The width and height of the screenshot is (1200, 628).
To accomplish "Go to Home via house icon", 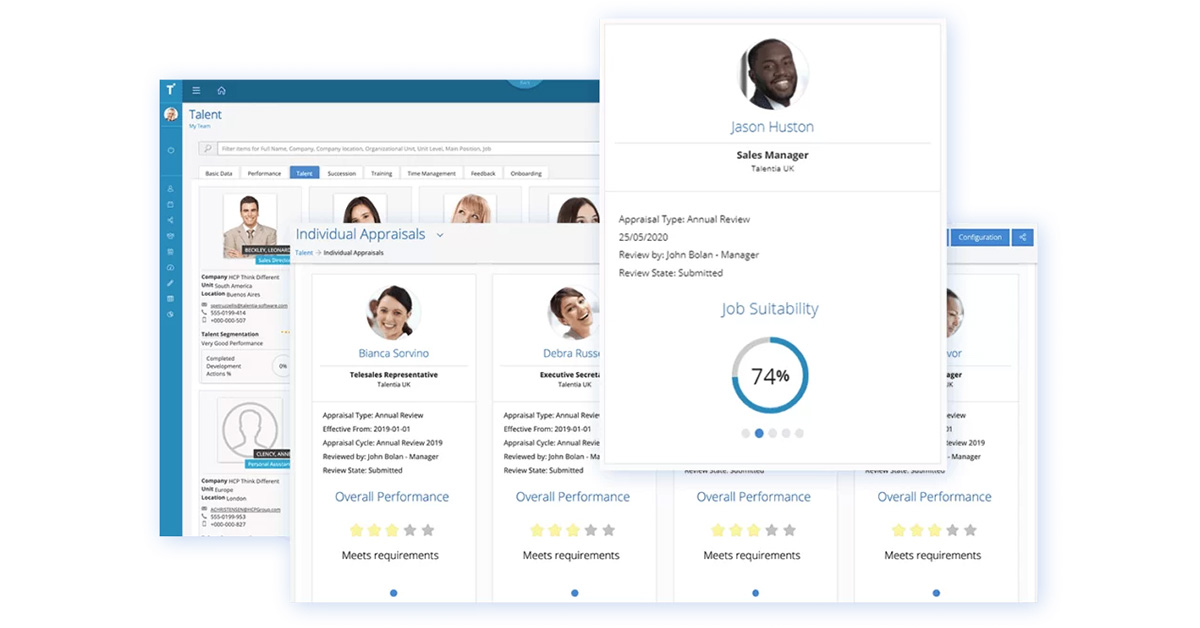I will pos(221,91).
